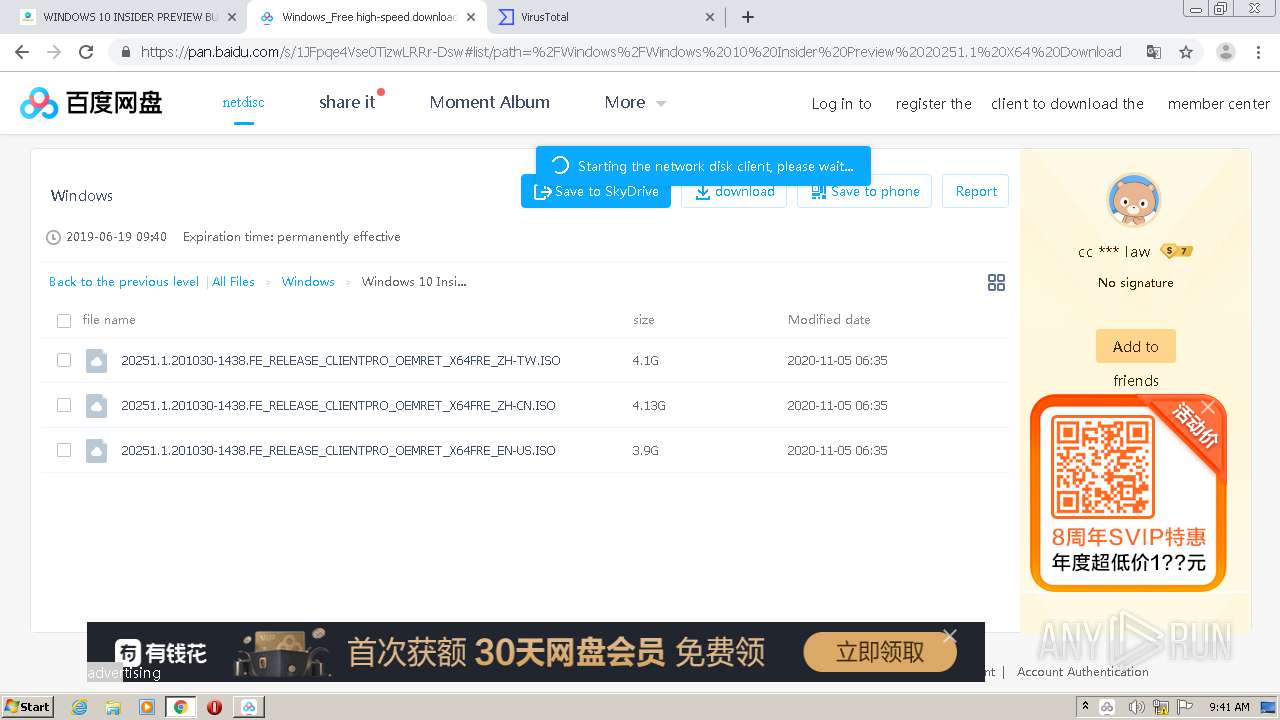Click the gold claim button in the bottom ad

[x=880, y=653]
